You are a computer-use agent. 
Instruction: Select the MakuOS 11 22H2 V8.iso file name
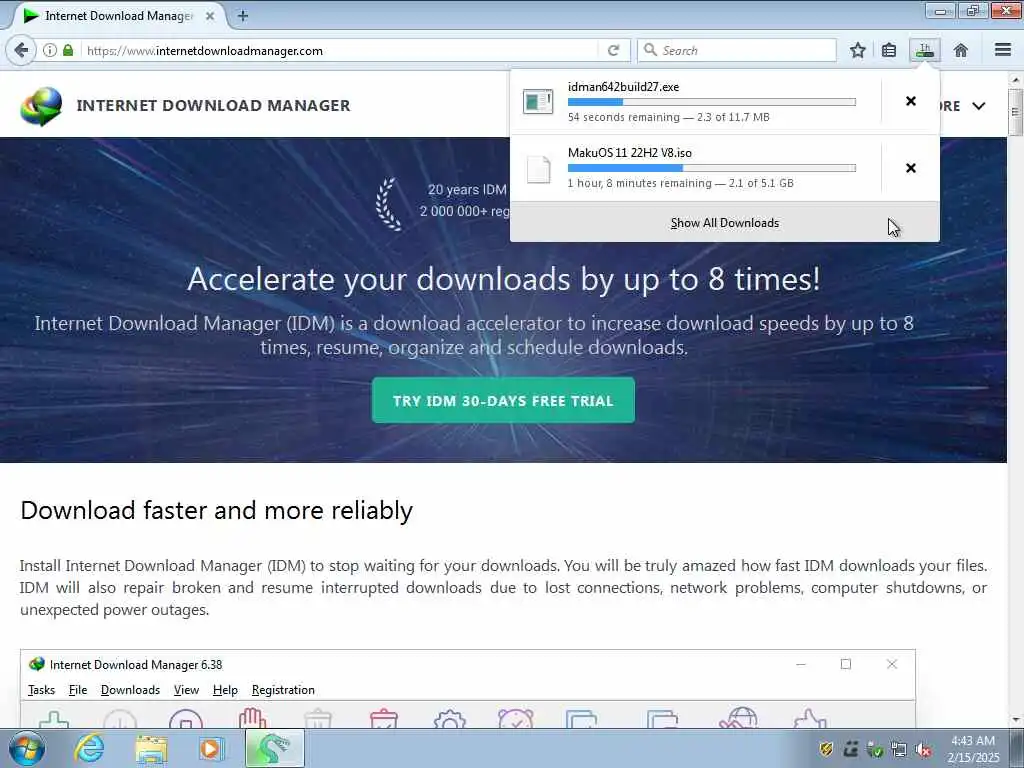tap(630, 153)
